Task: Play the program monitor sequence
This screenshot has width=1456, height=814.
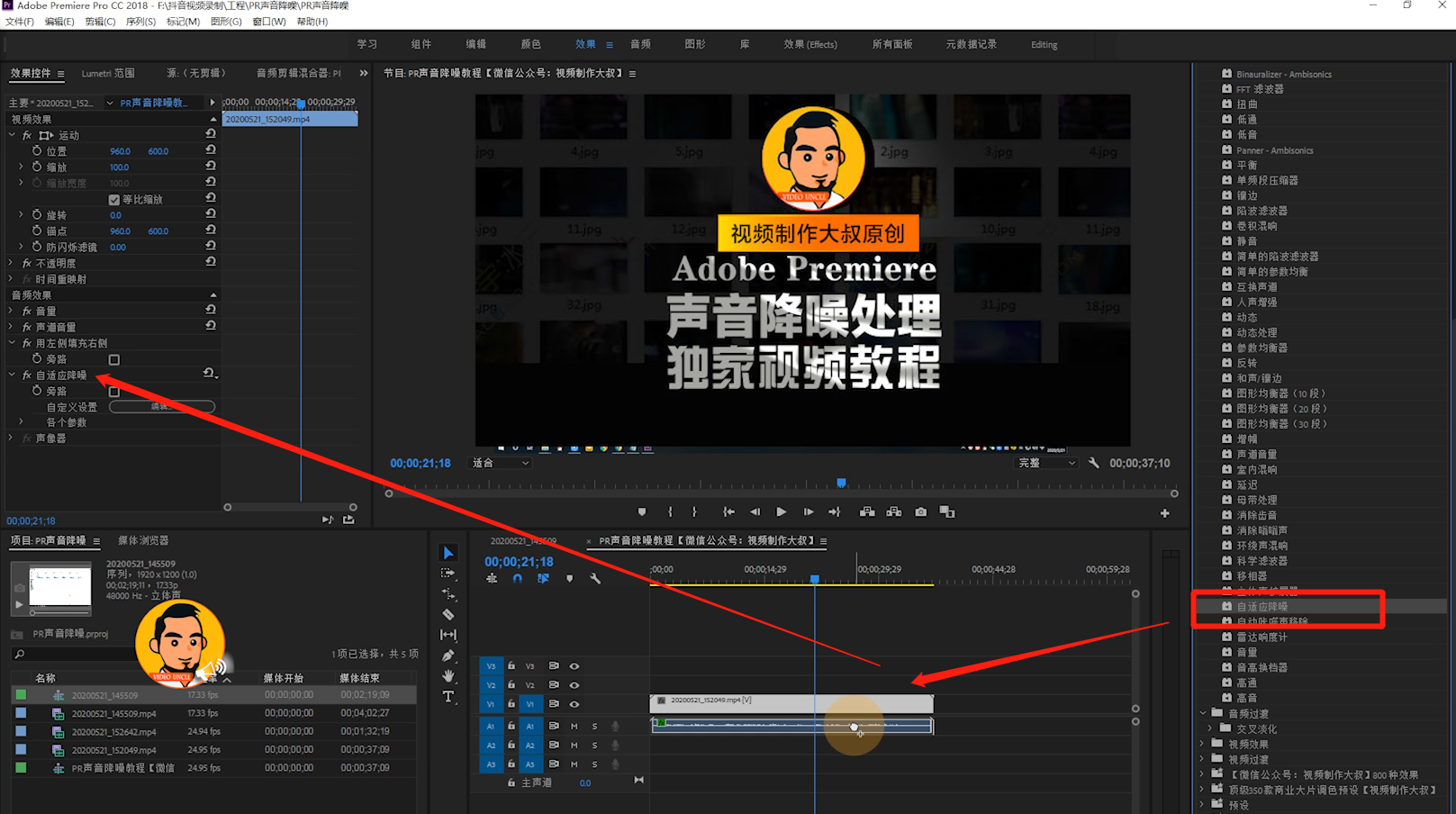Action: [x=782, y=512]
